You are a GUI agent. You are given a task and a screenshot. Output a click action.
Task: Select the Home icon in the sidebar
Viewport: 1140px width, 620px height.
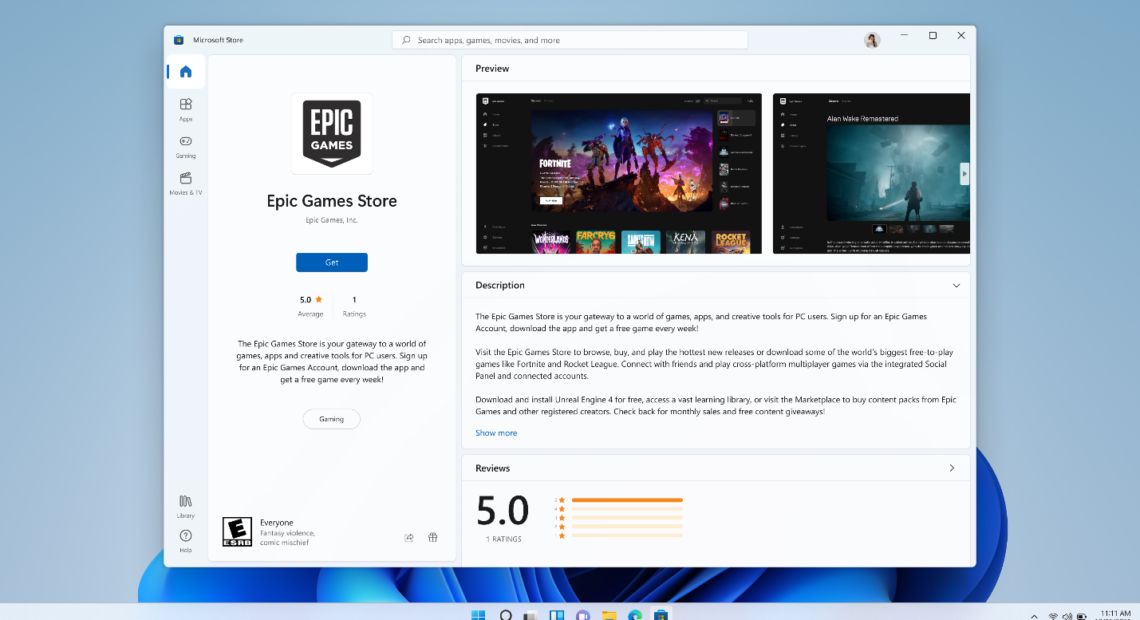[x=185, y=71]
